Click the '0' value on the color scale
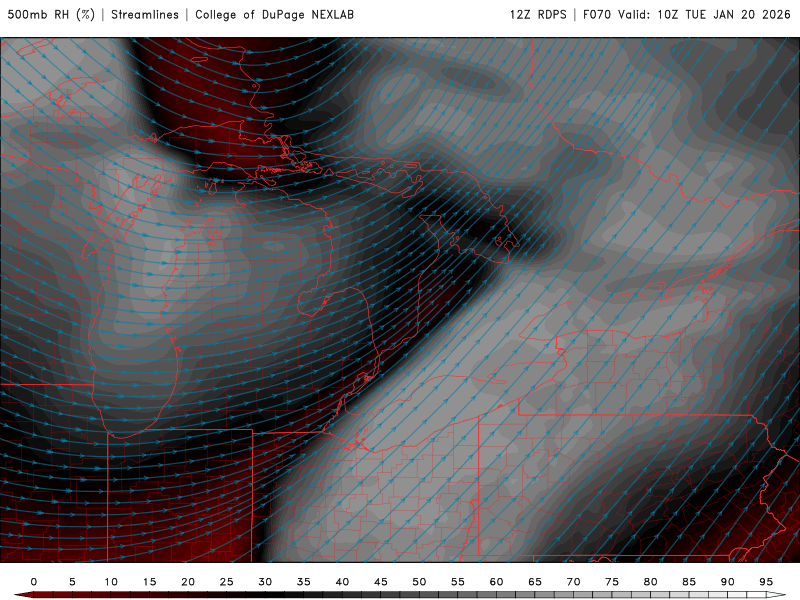 34,582
